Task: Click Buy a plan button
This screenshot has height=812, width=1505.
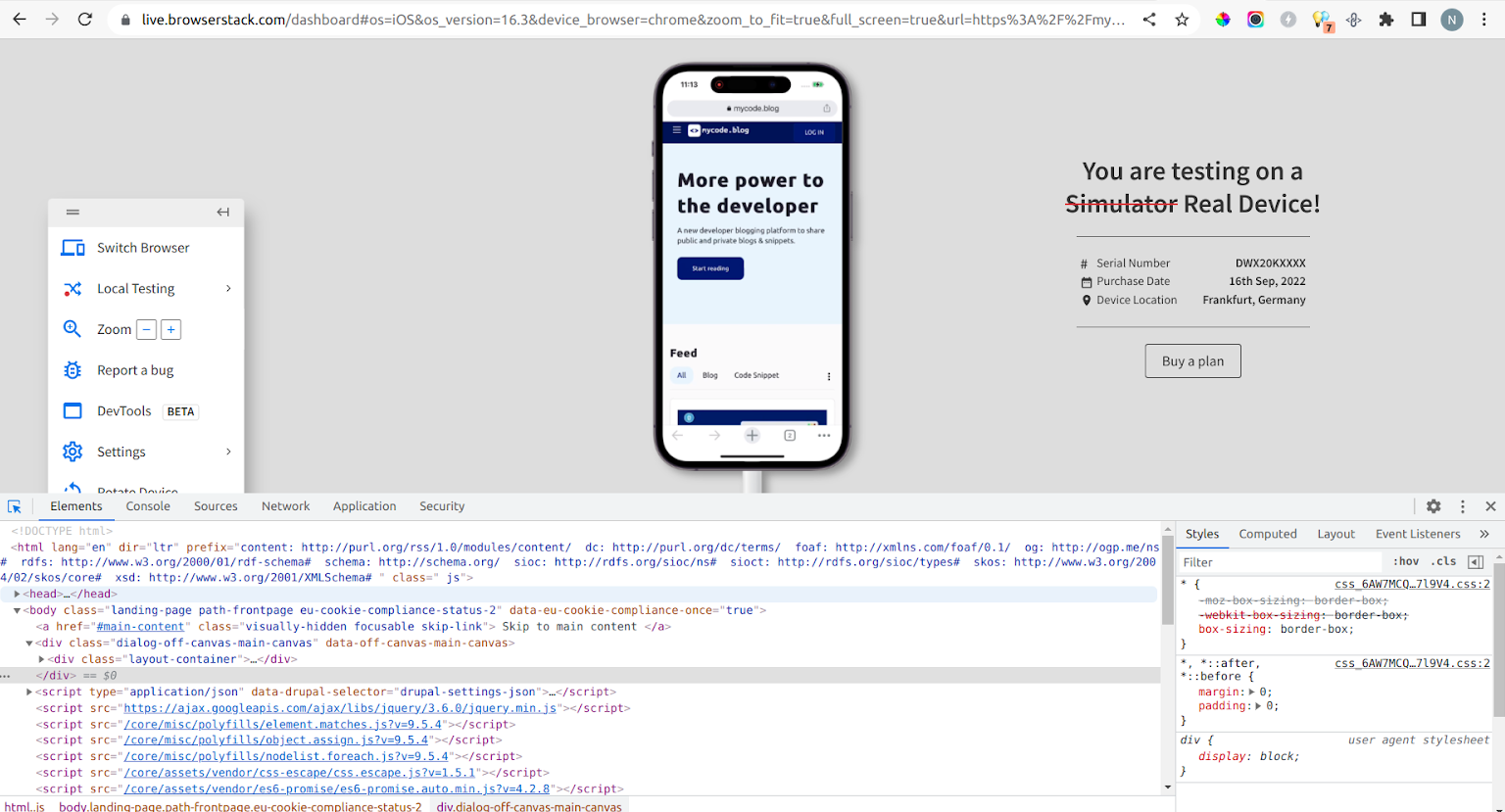Action: click(1192, 360)
